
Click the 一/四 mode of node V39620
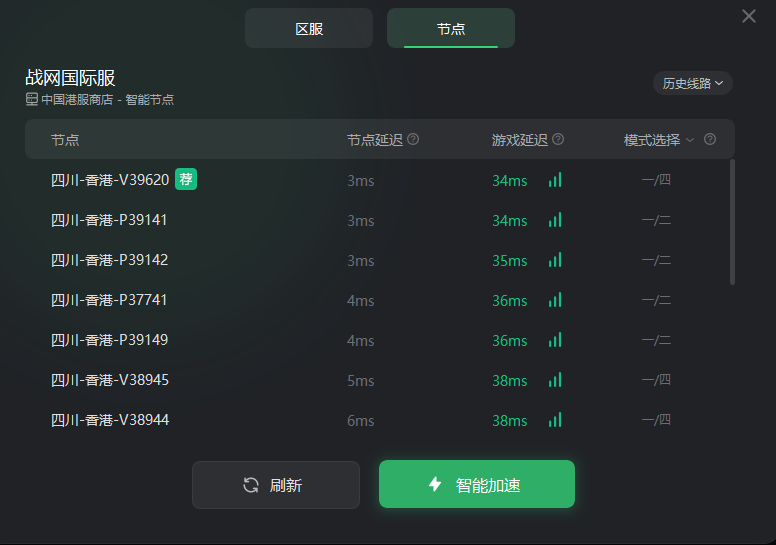(656, 180)
